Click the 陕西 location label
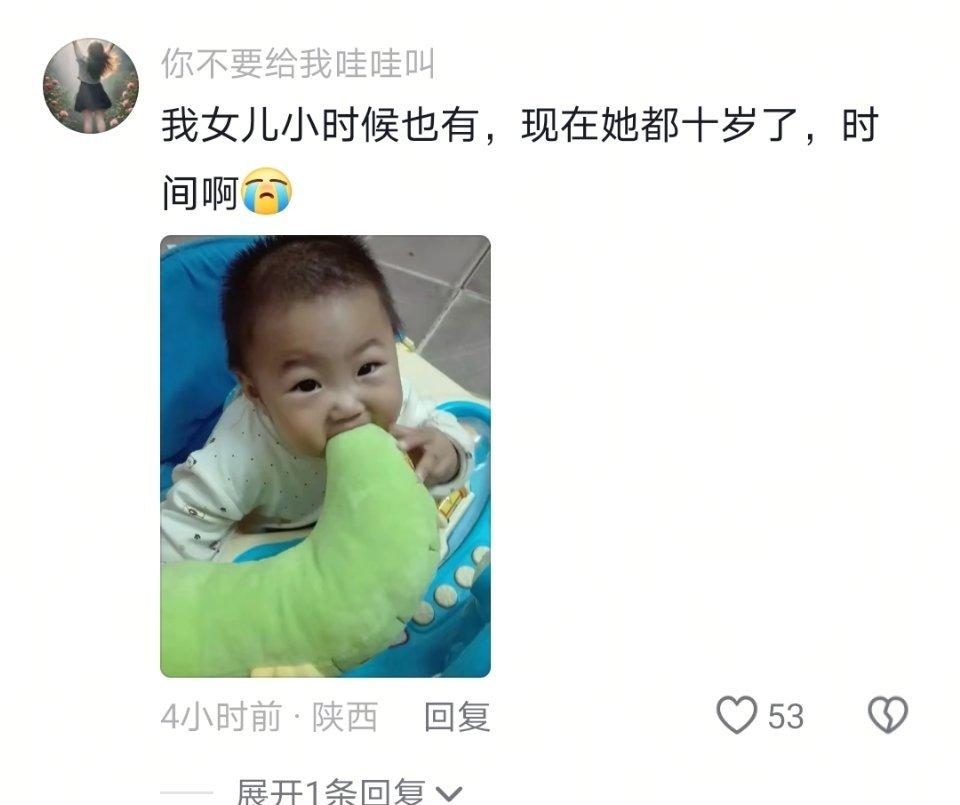 pyautogui.click(x=345, y=716)
